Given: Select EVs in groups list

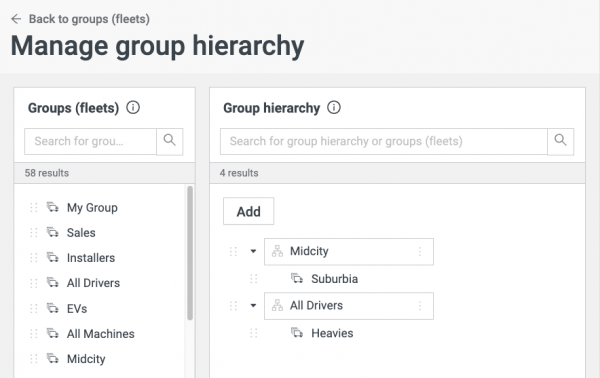Looking at the screenshot, I should [x=77, y=308].
